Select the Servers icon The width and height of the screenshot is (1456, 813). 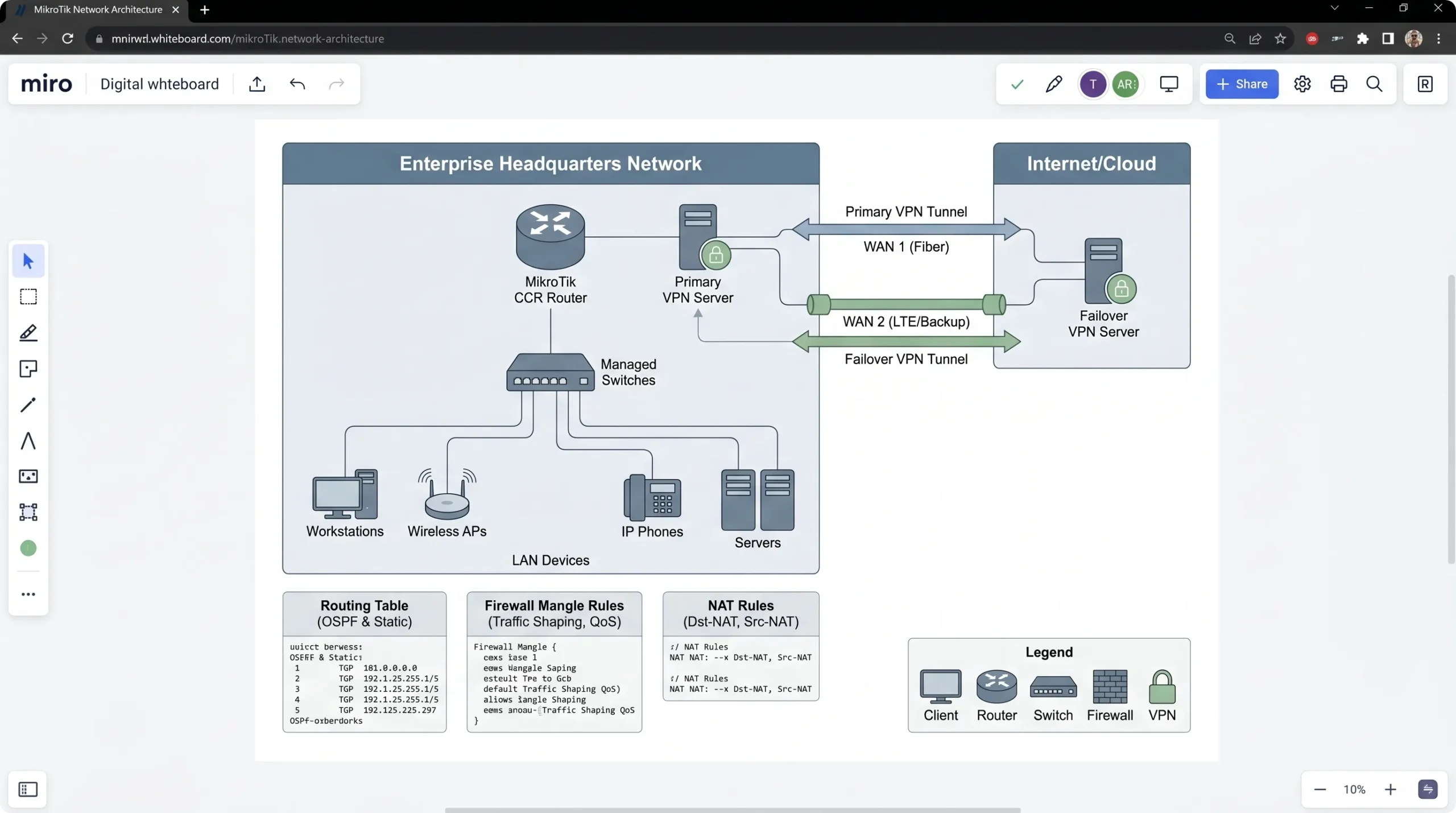(x=758, y=500)
